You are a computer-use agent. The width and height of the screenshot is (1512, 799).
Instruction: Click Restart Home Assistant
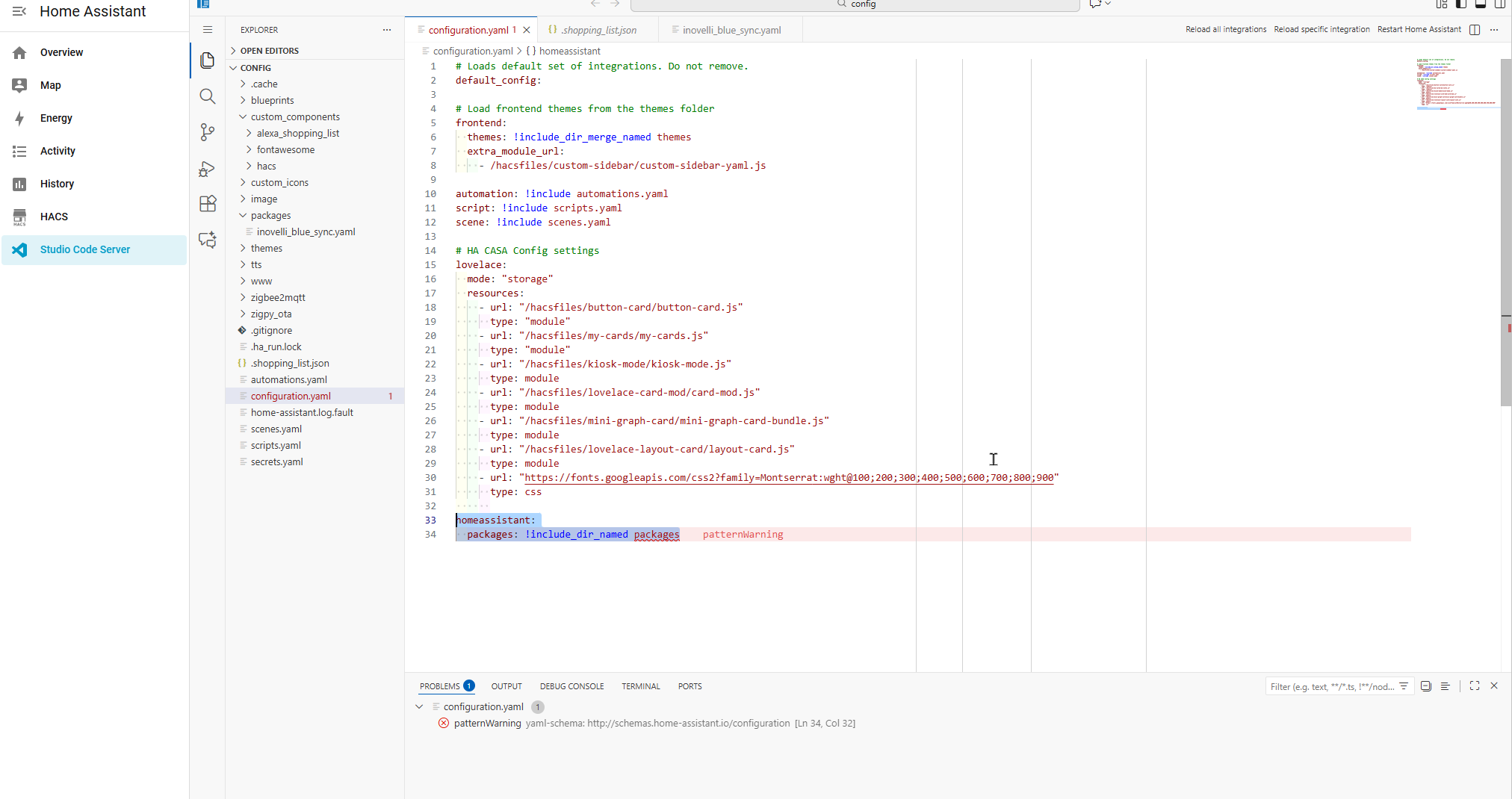(x=1419, y=30)
